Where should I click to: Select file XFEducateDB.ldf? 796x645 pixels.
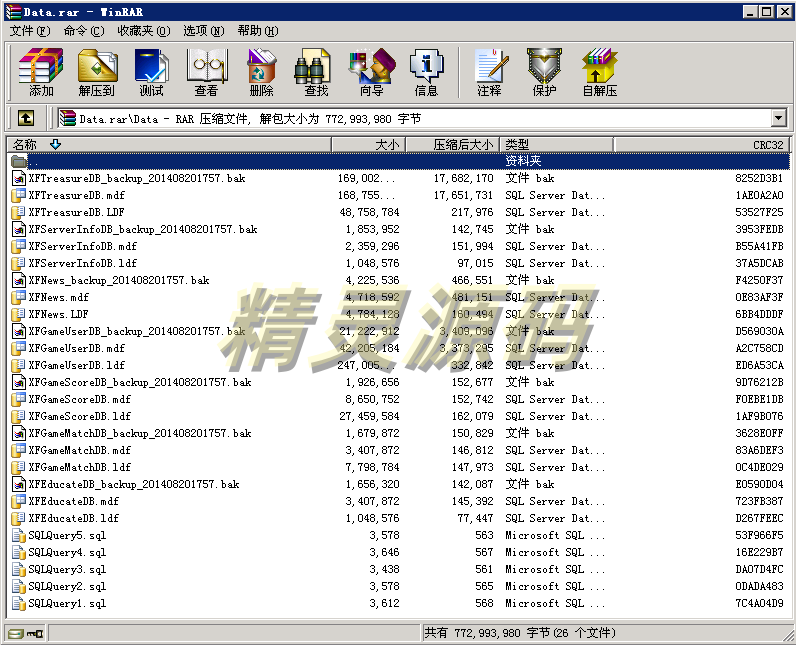[x=74, y=518]
